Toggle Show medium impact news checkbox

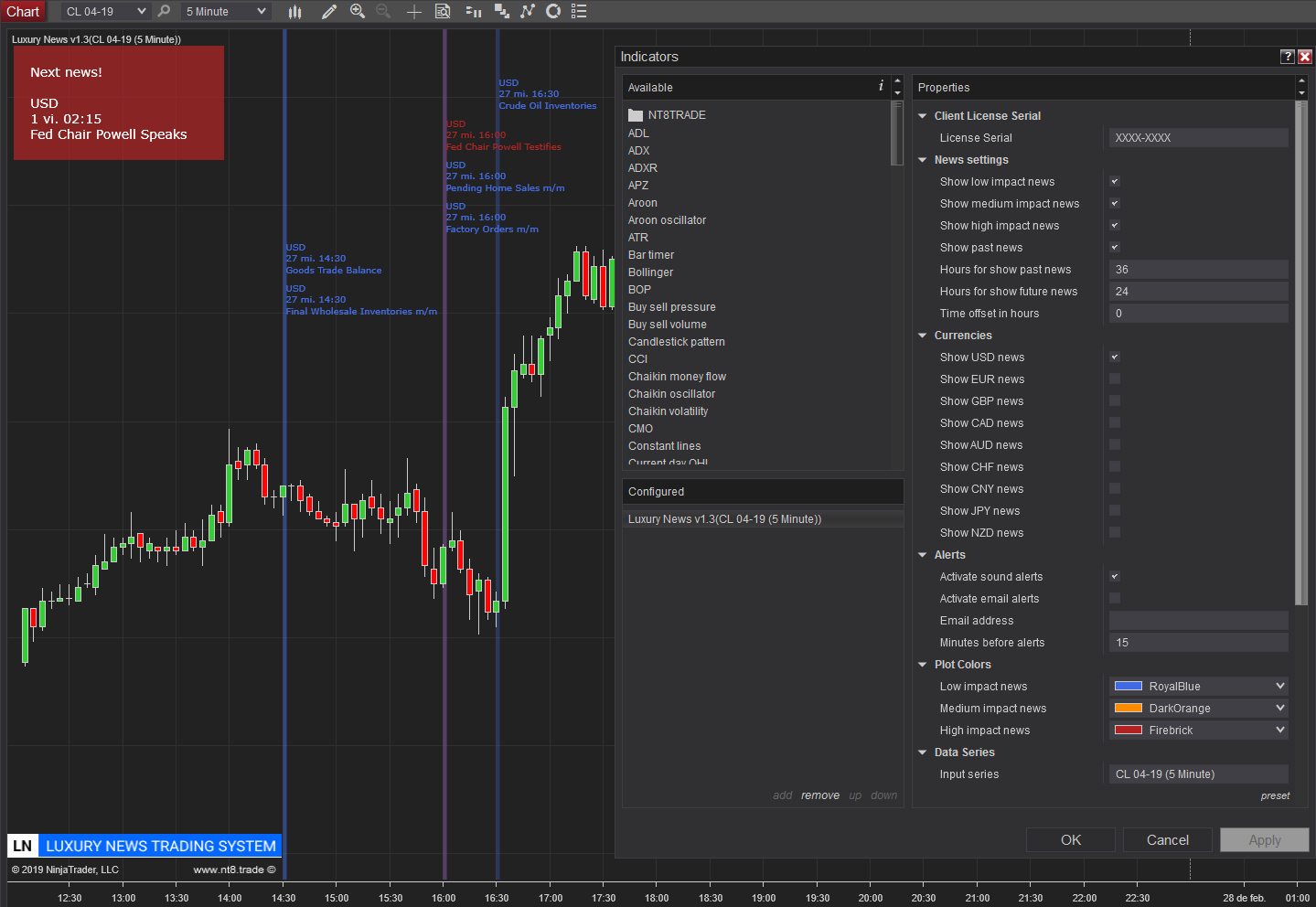click(x=1114, y=204)
